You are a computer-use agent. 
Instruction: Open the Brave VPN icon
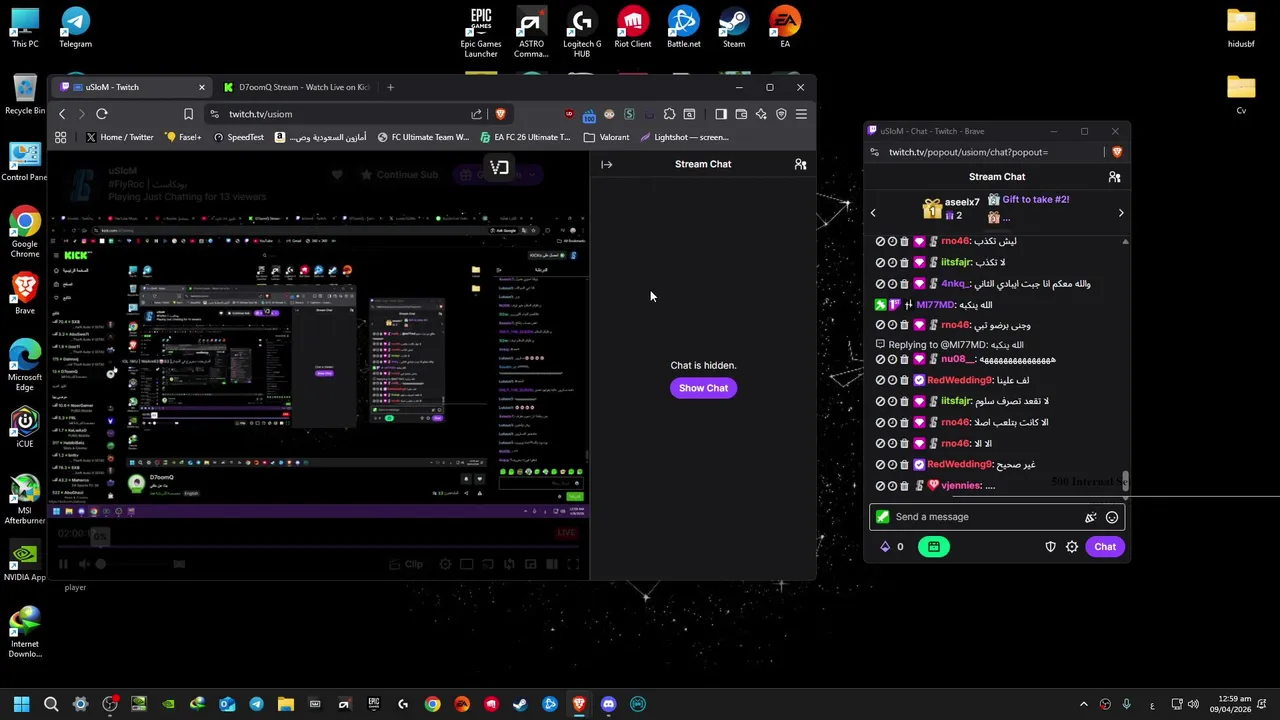click(x=781, y=114)
